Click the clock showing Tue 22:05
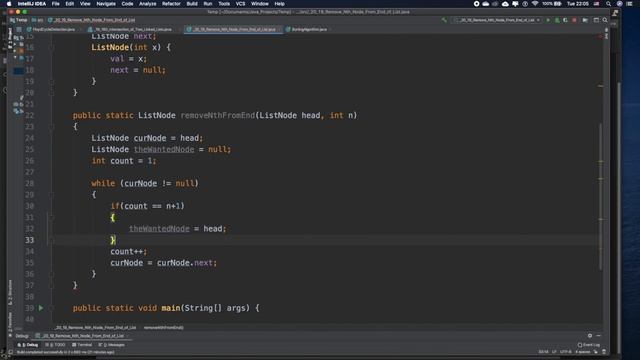This screenshot has width=640, height=360. point(578,4)
